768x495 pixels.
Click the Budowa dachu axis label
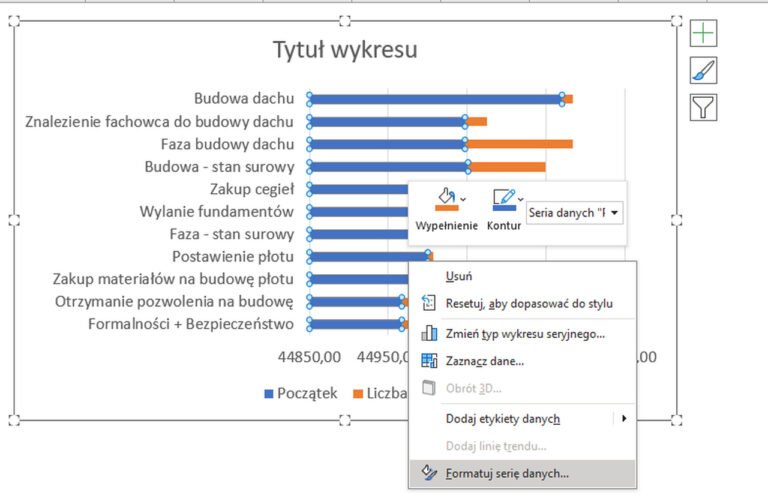pyautogui.click(x=244, y=98)
